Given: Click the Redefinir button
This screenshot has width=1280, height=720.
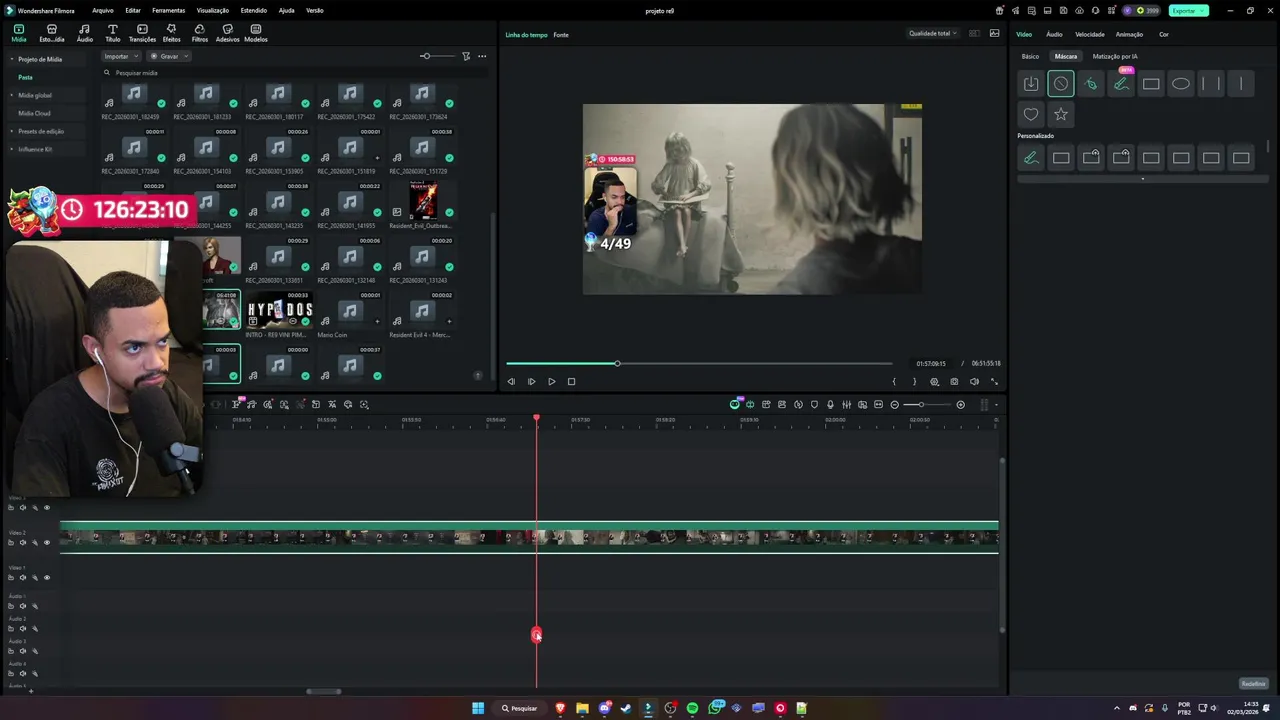Looking at the screenshot, I should (1253, 684).
